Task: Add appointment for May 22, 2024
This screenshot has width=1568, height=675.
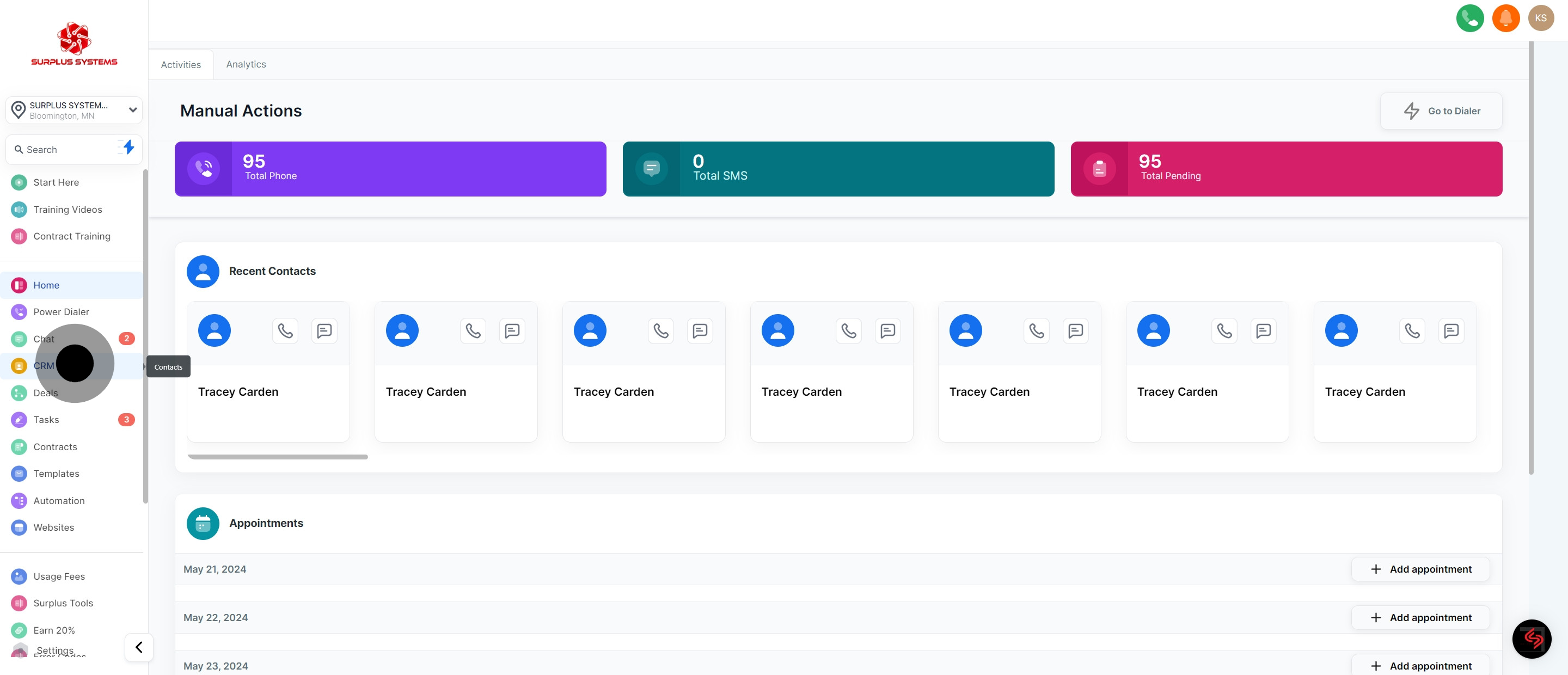Action: click(x=1420, y=617)
